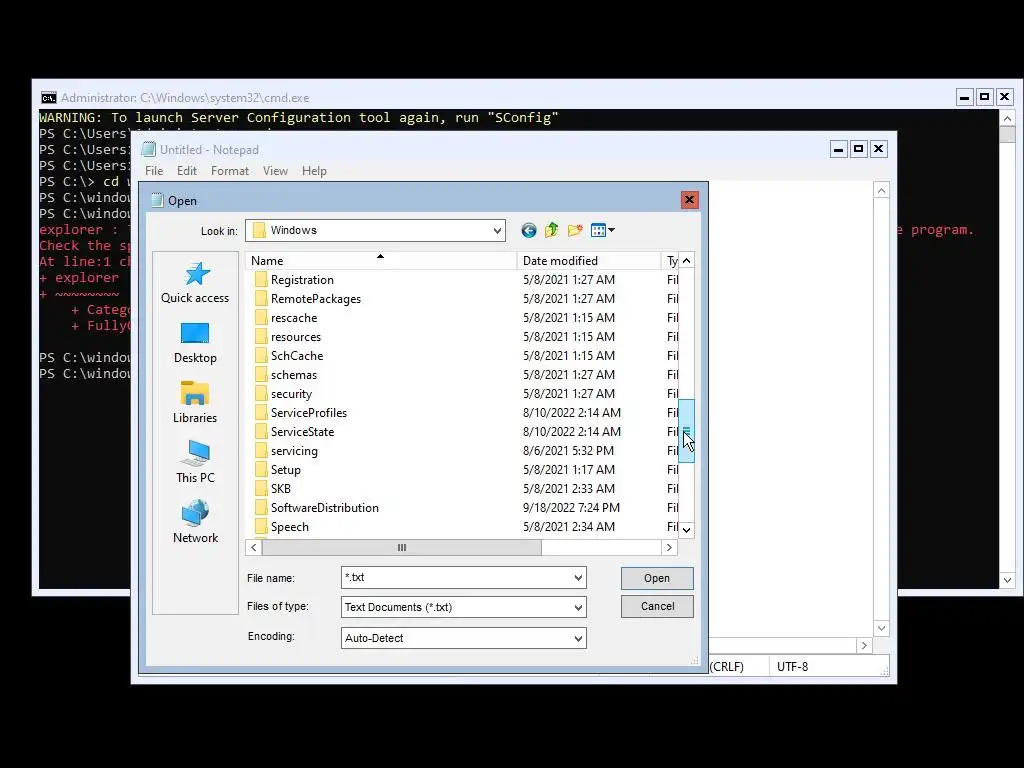Viewport: 1024px width, 768px height.
Task: Maximize the Notepad window
Action: click(x=858, y=149)
